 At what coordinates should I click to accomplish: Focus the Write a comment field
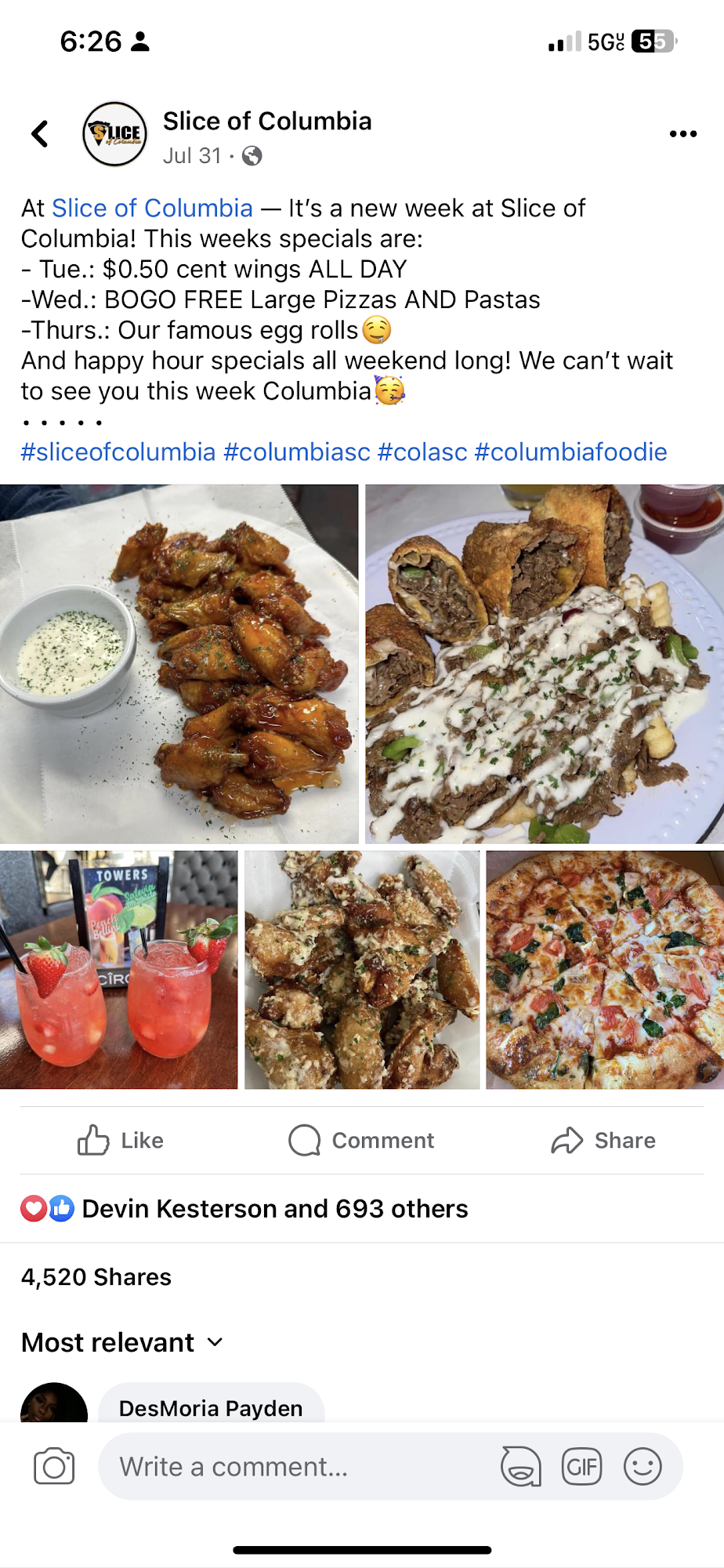coord(298,1467)
